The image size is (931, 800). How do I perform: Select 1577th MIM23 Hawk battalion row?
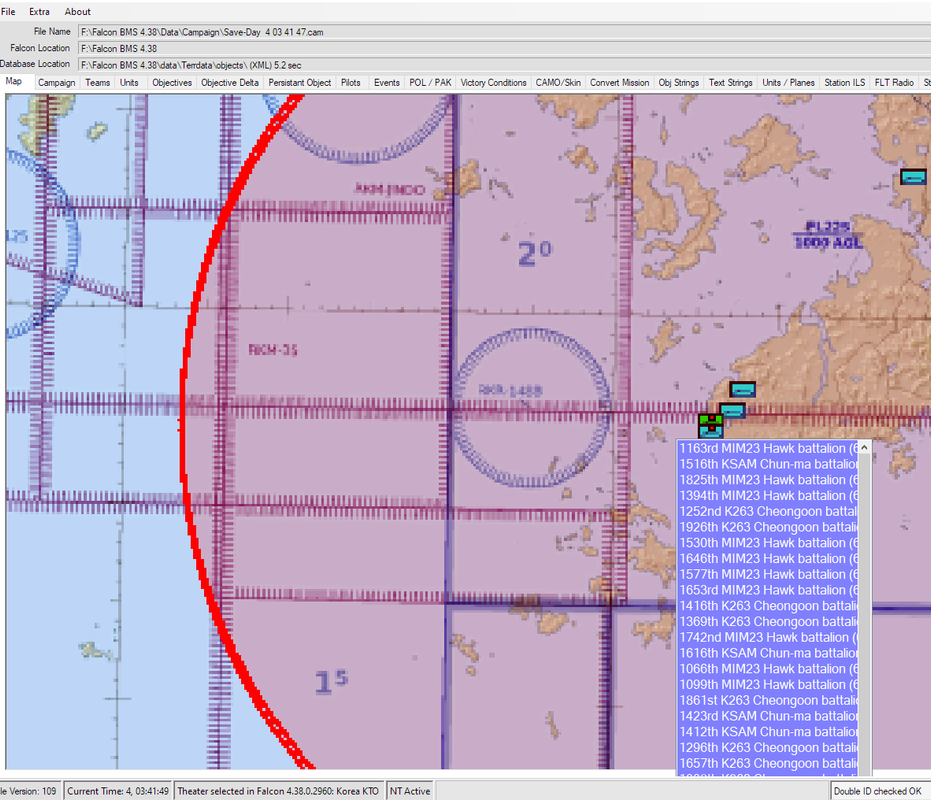coord(768,574)
